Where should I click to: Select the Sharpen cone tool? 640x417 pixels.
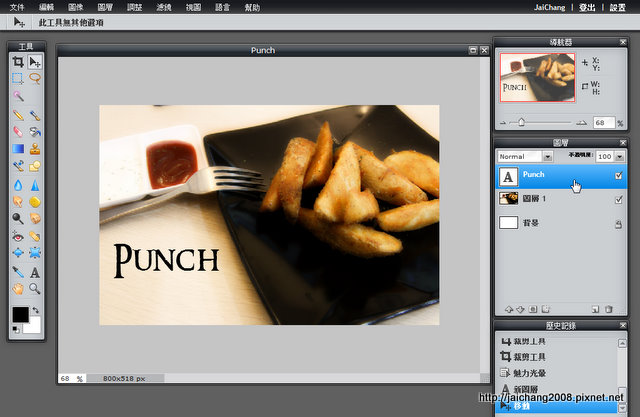click(x=35, y=185)
